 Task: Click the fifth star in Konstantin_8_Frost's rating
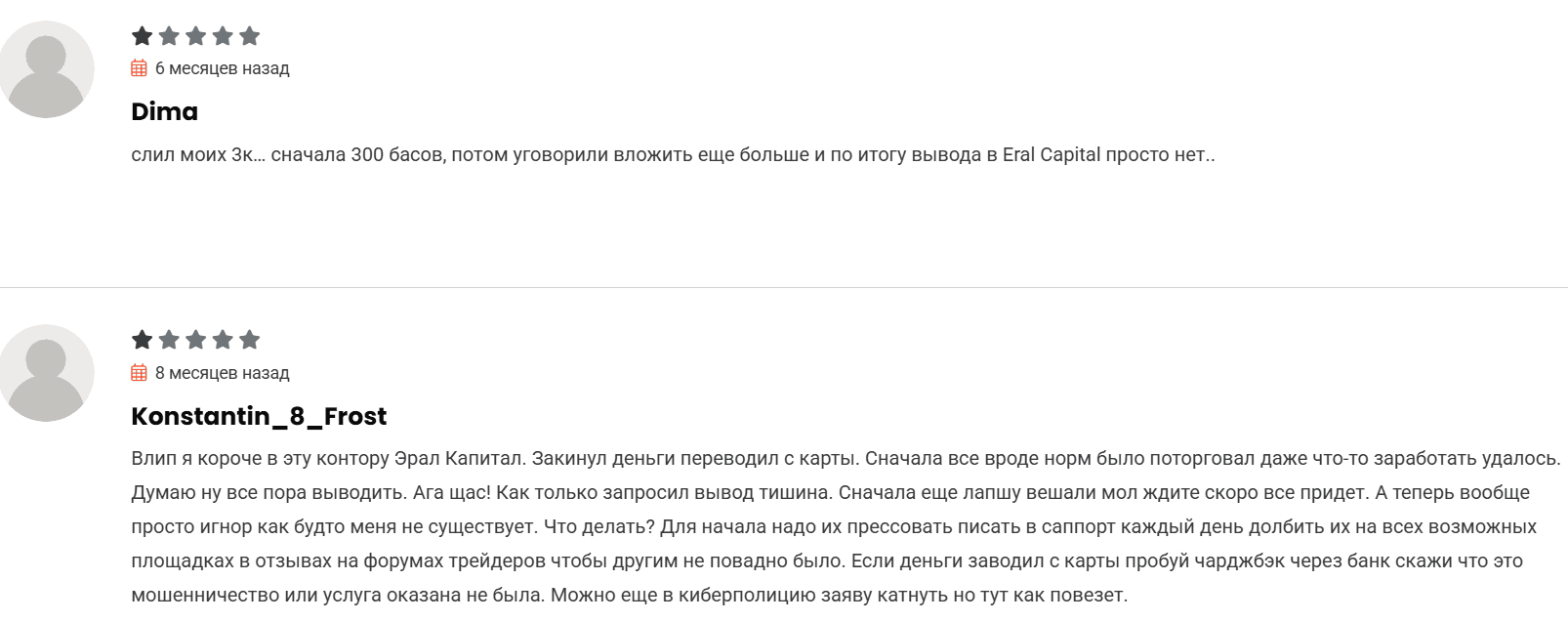coord(249,340)
